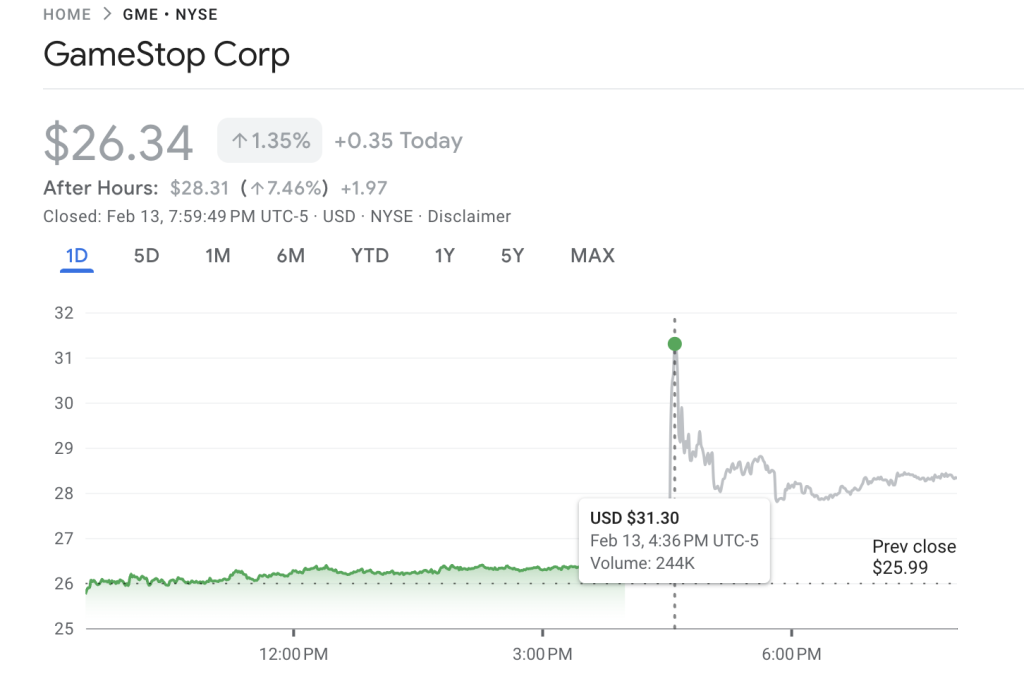Open the Disclaimer link

(x=469, y=216)
